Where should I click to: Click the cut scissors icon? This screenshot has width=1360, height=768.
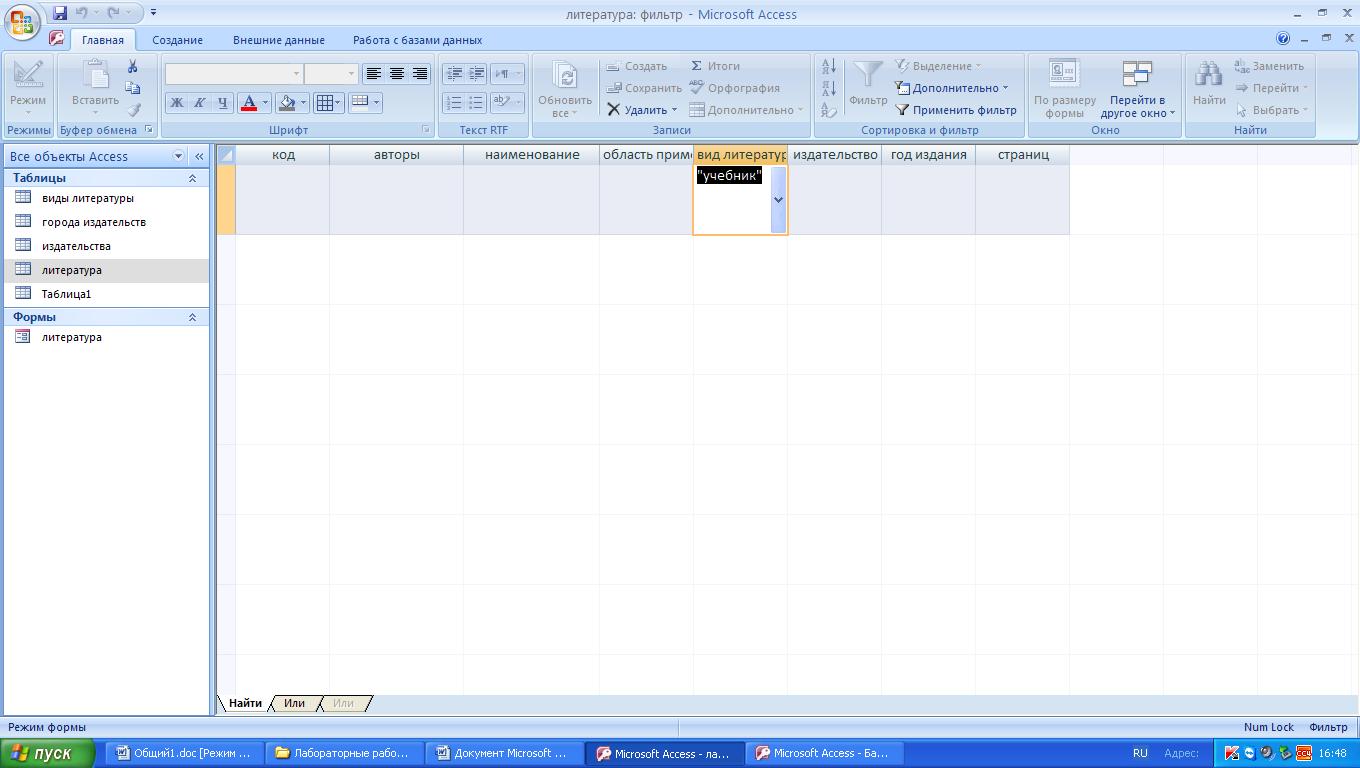(132, 66)
